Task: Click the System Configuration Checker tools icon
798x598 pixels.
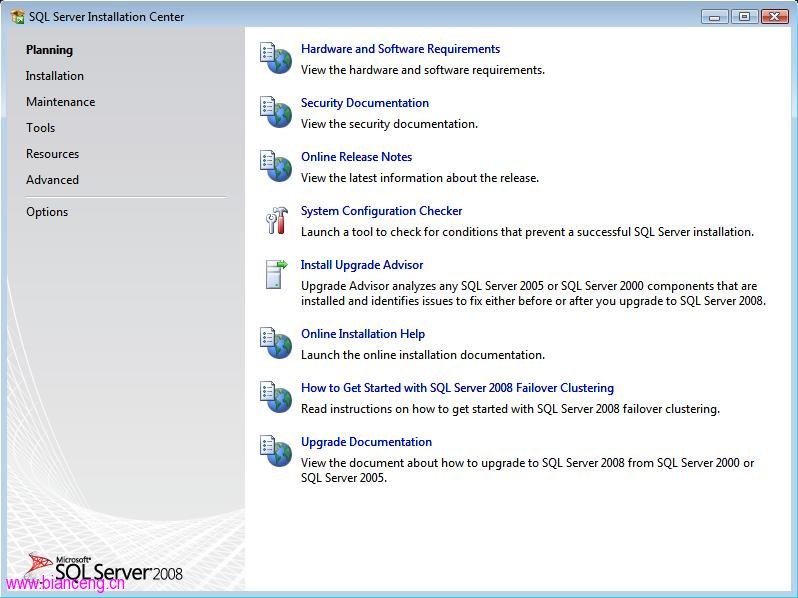Action: [x=277, y=220]
